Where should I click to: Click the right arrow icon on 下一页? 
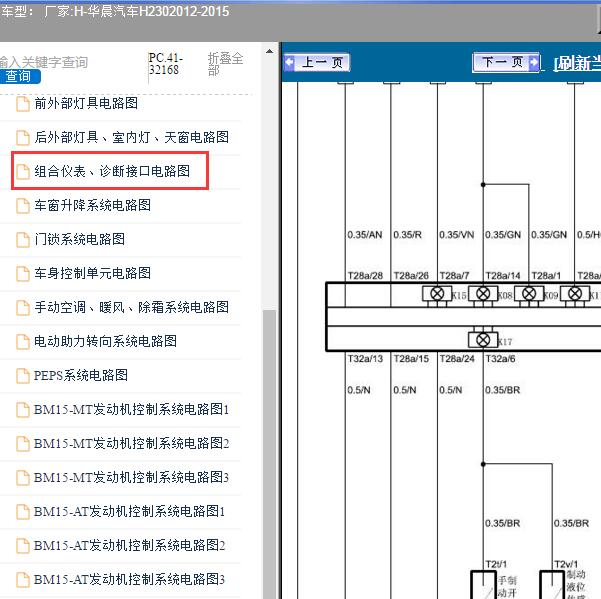[x=534, y=62]
